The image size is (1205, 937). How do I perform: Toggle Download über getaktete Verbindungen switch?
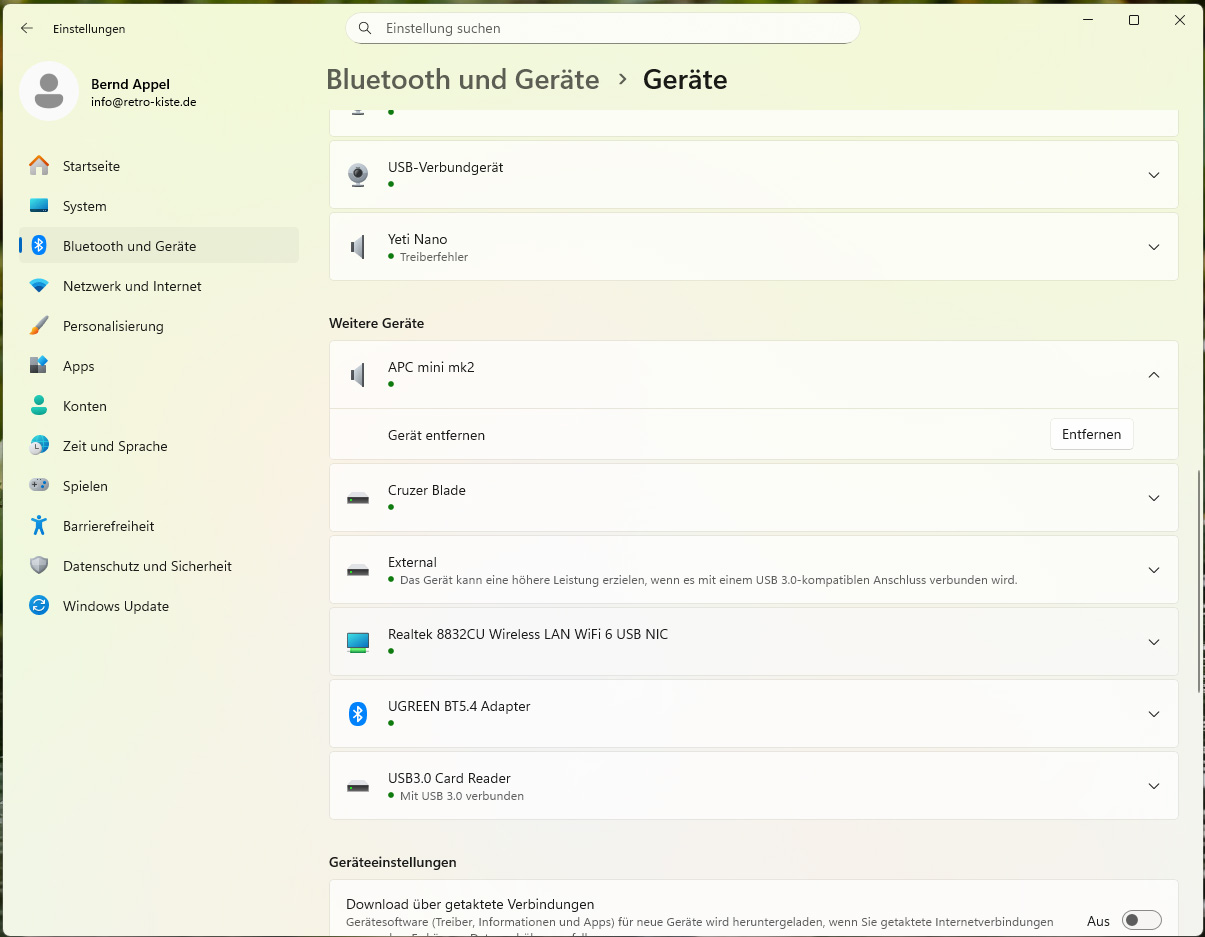[x=1141, y=920]
